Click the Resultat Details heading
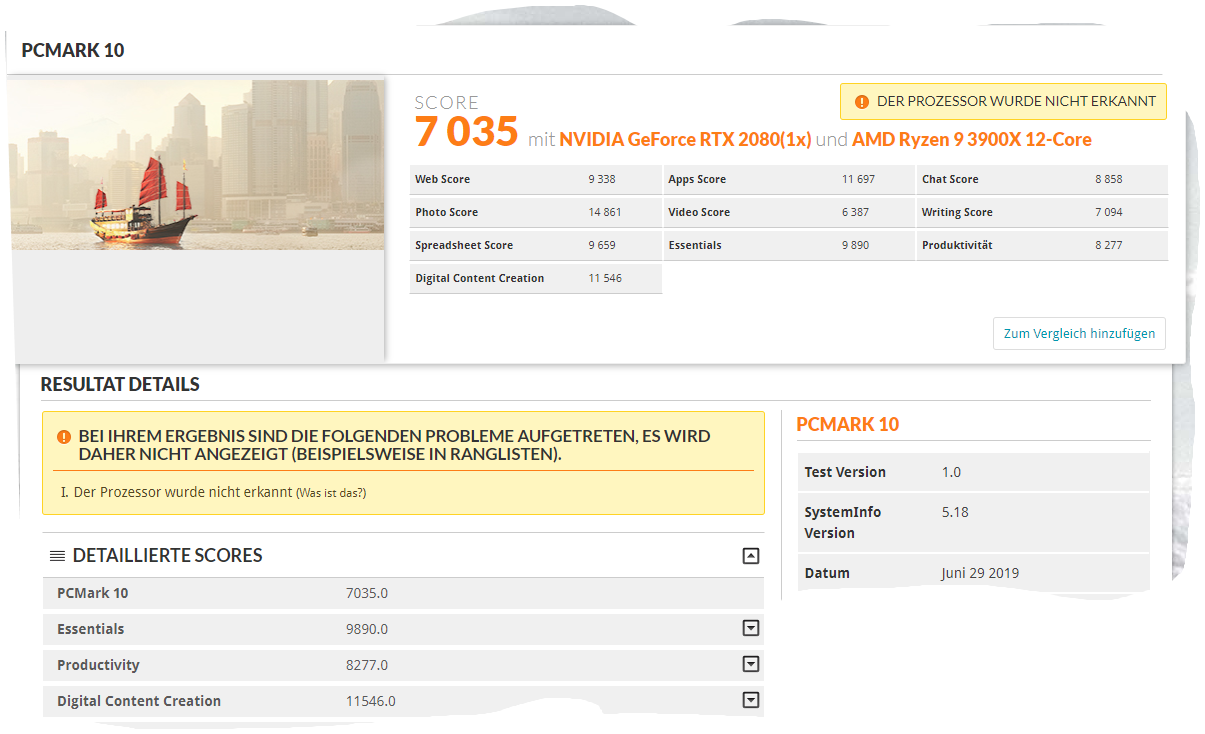The height and width of the screenshot is (734, 1205). click(120, 384)
